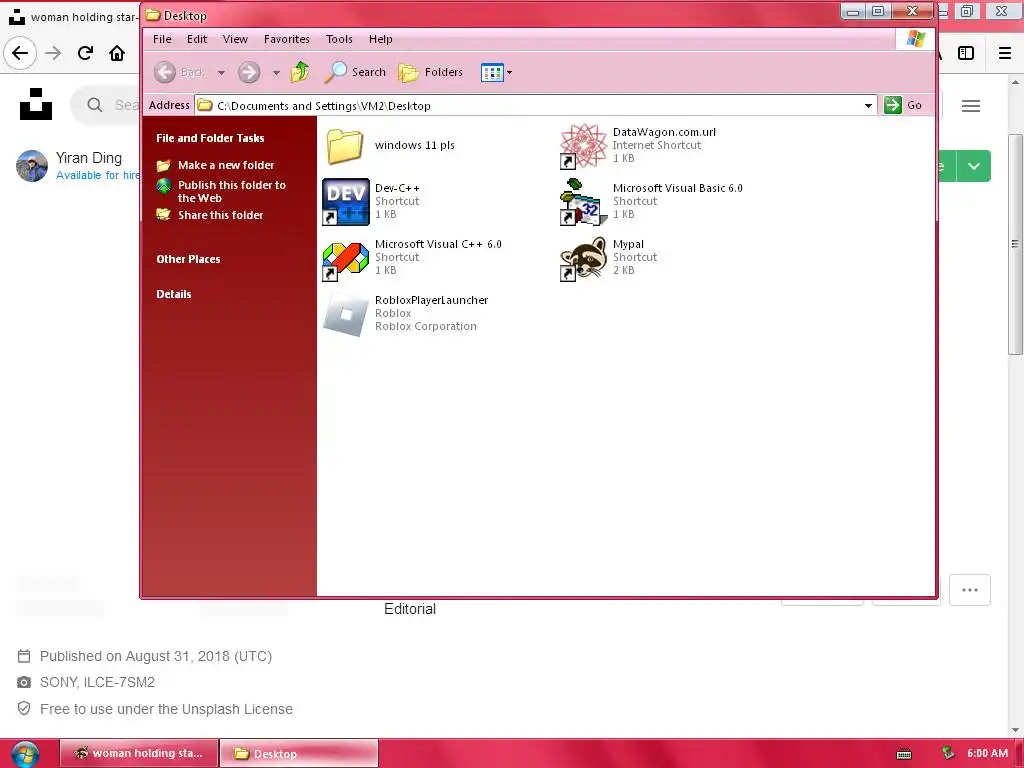The height and width of the screenshot is (768, 1024).
Task: Click the taskbar clock showing 6:00 AM
Action: 987,753
